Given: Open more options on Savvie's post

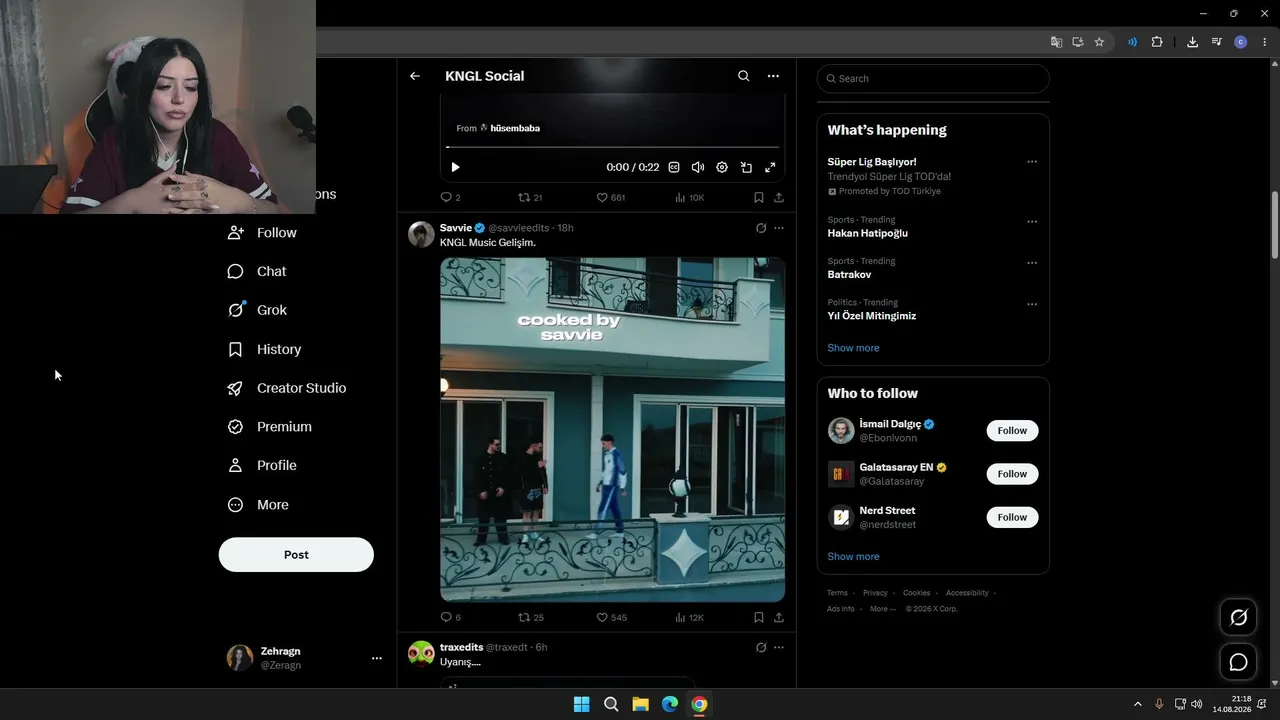Looking at the screenshot, I should (x=779, y=228).
